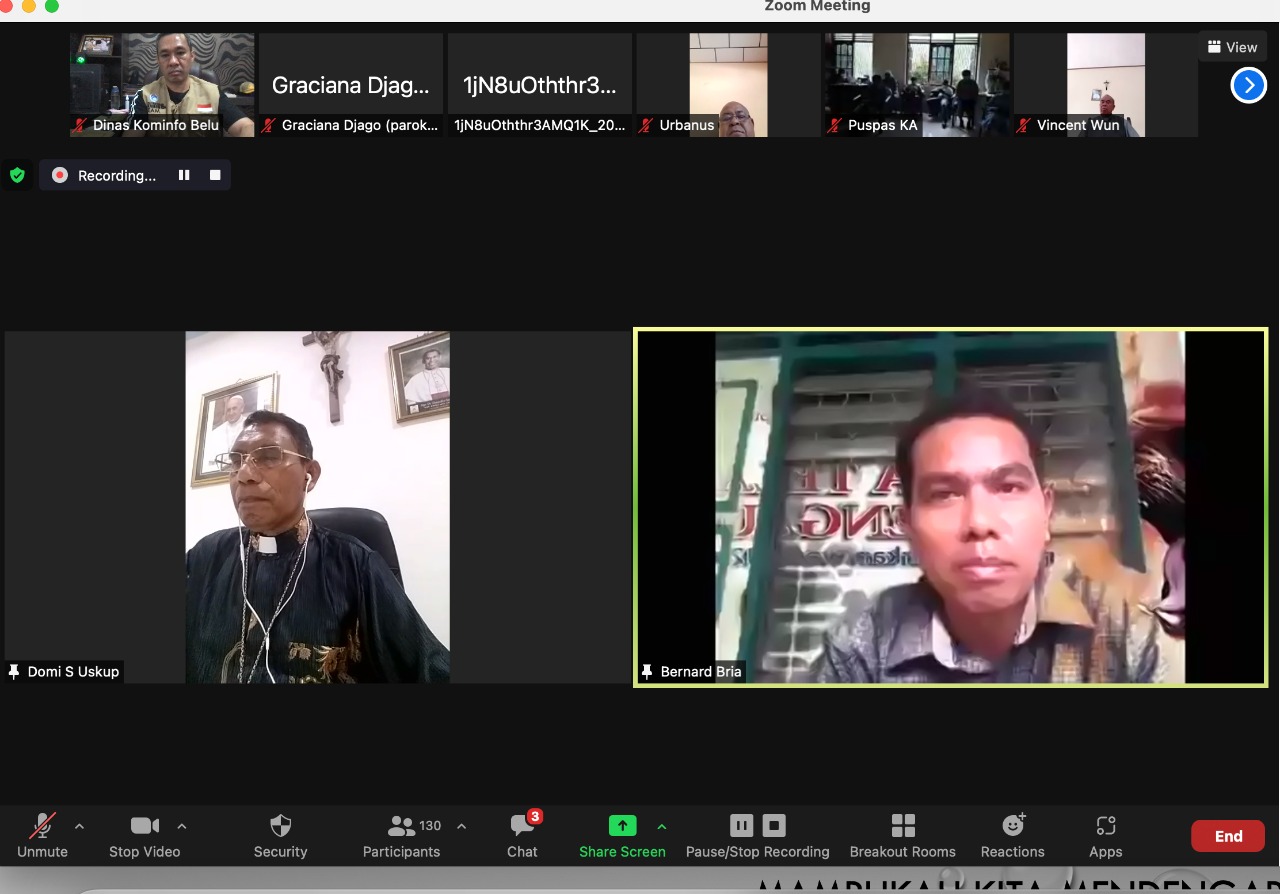Open the View layout menu

[1232, 47]
